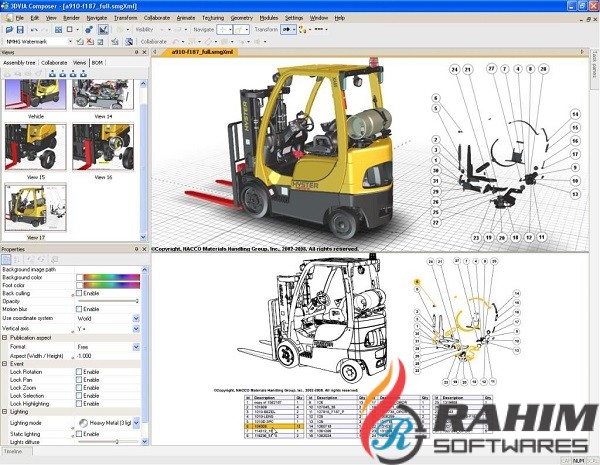Enable the Lock Highlighting checkbox
Screen dimensions: 600x465
[x=79, y=403]
